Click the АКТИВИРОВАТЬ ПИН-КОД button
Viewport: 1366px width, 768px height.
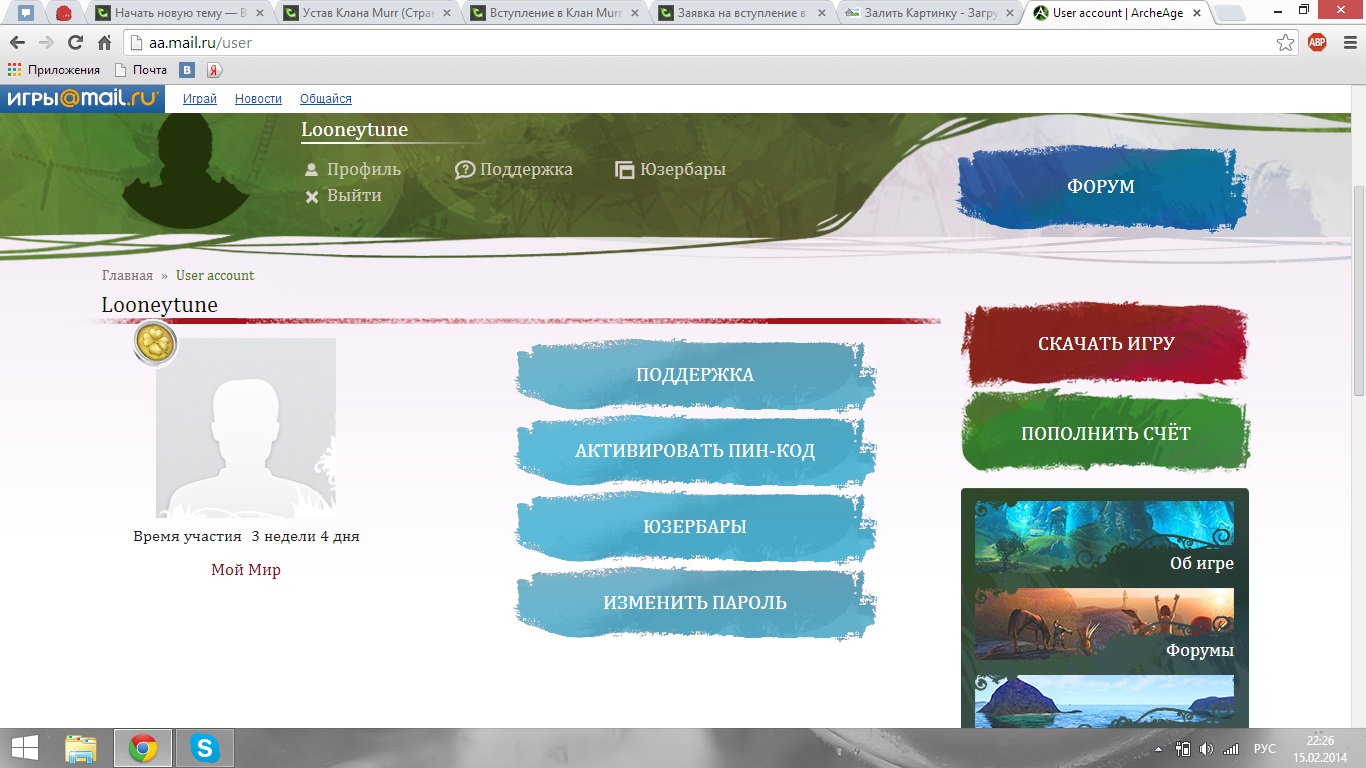tap(695, 451)
